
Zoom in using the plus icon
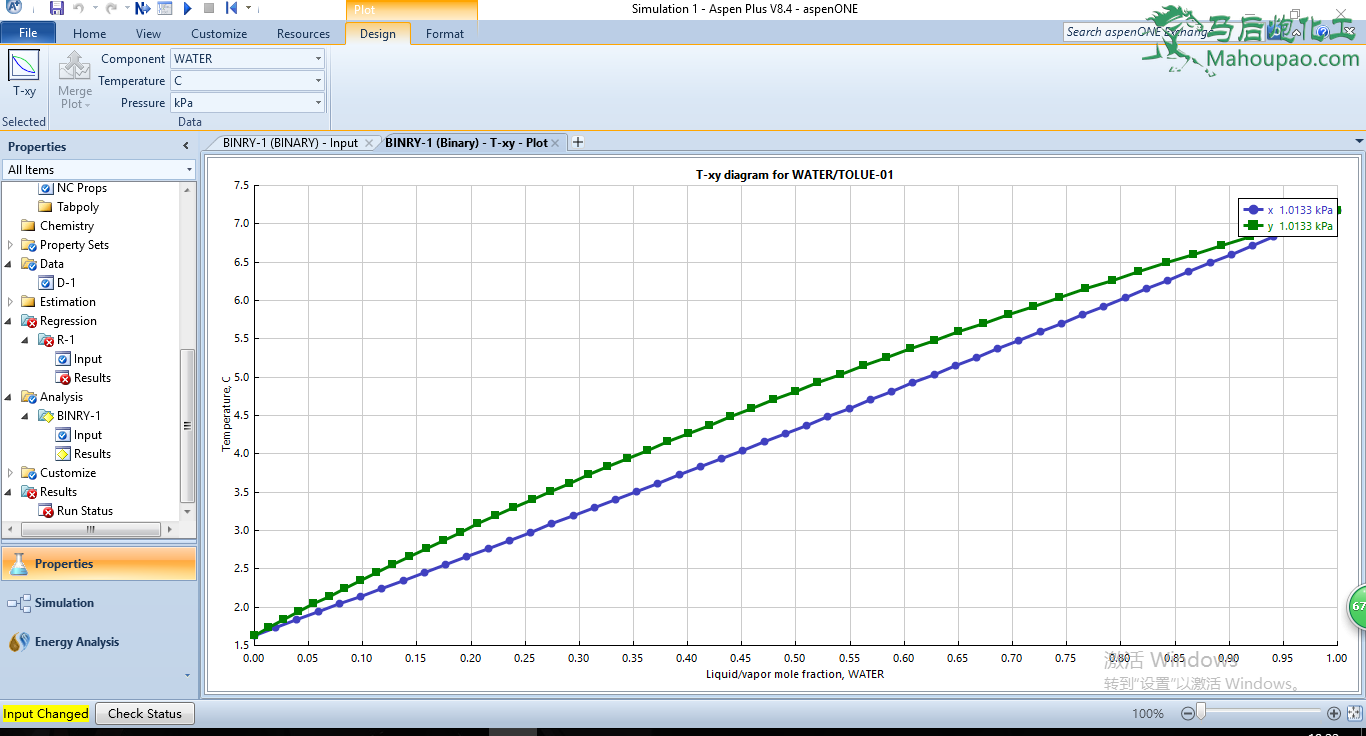point(1333,713)
